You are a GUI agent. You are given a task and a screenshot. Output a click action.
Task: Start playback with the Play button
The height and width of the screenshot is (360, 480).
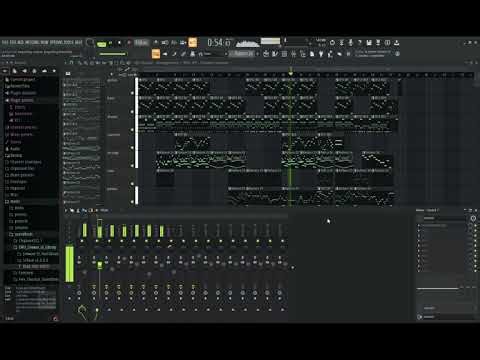pos(110,43)
